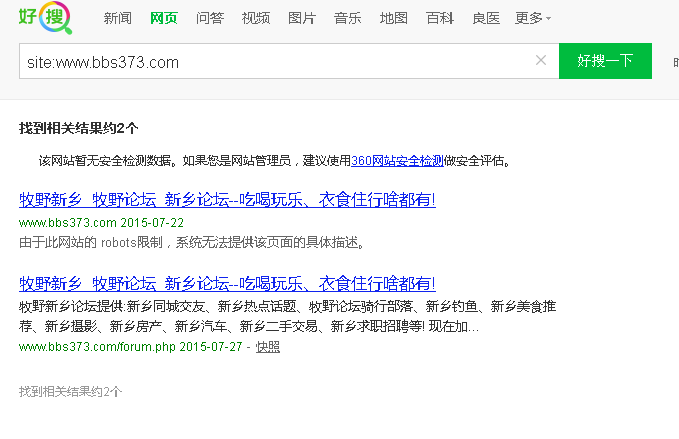Switch to the 音乐 tab
679x439 pixels.
tap(347, 18)
